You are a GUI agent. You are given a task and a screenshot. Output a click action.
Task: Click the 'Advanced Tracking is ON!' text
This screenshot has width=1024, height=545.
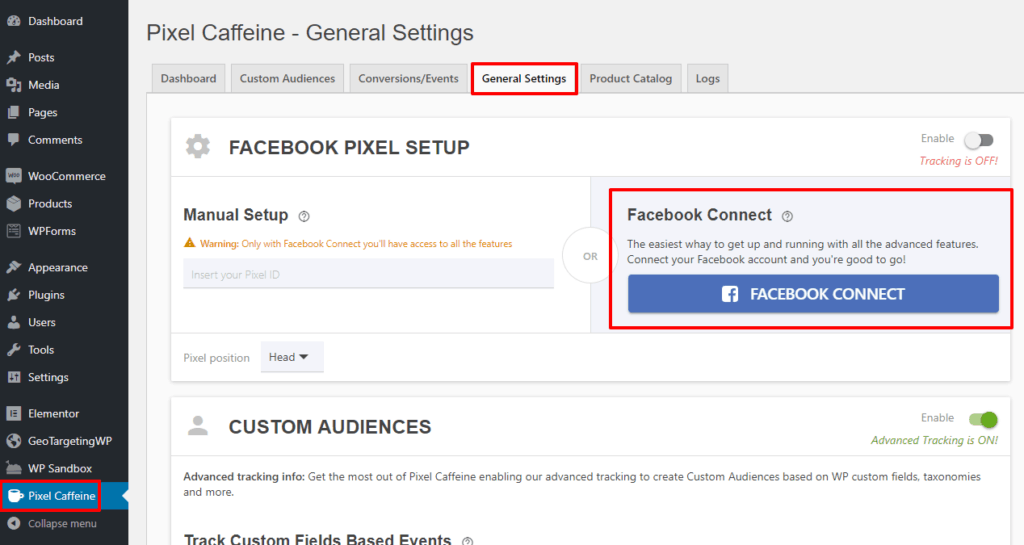[934, 441]
